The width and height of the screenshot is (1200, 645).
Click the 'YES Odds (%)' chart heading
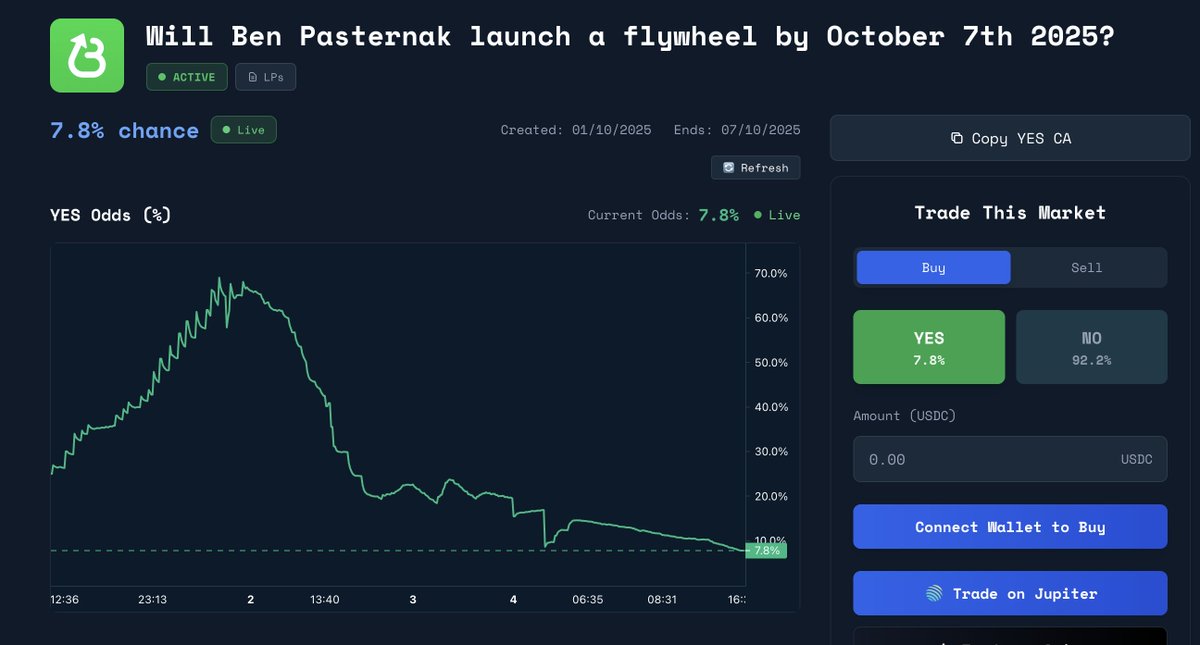[x=111, y=215]
